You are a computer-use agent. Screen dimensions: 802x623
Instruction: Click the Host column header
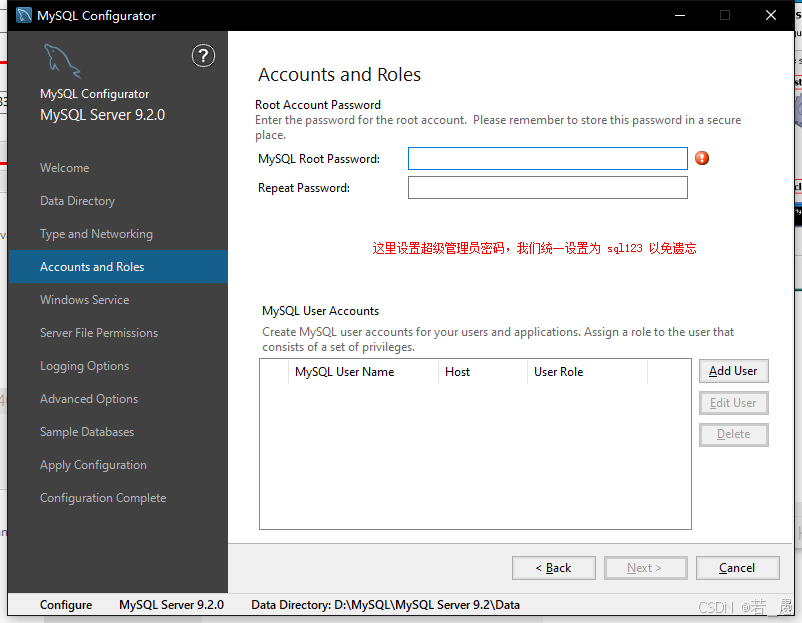[482, 372]
